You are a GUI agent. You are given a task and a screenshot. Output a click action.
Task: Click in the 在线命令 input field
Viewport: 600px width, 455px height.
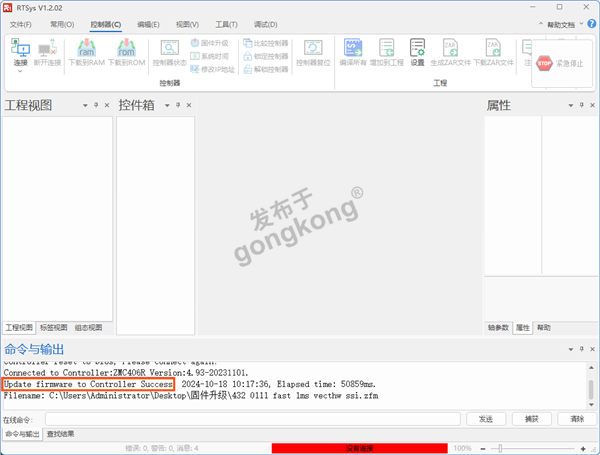click(x=253, y=419)
